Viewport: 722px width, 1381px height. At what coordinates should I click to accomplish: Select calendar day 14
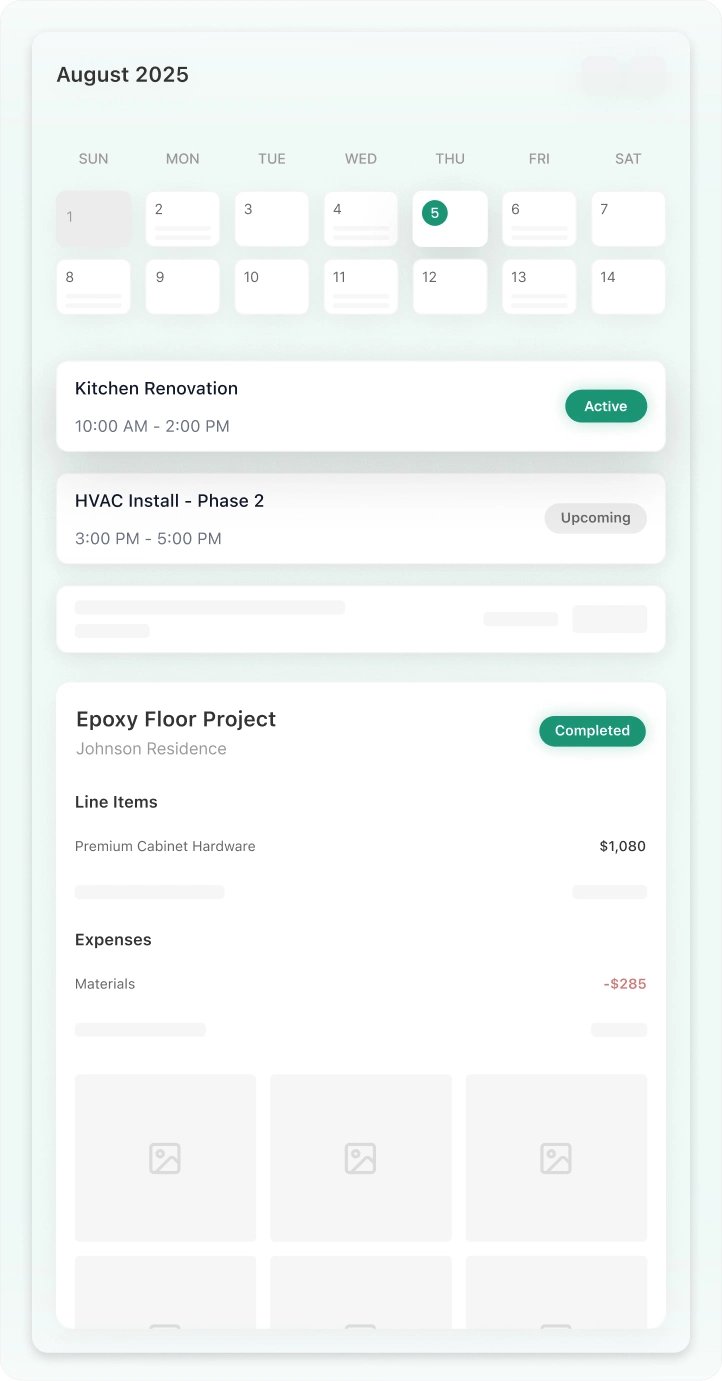click(x=628, y=286)
